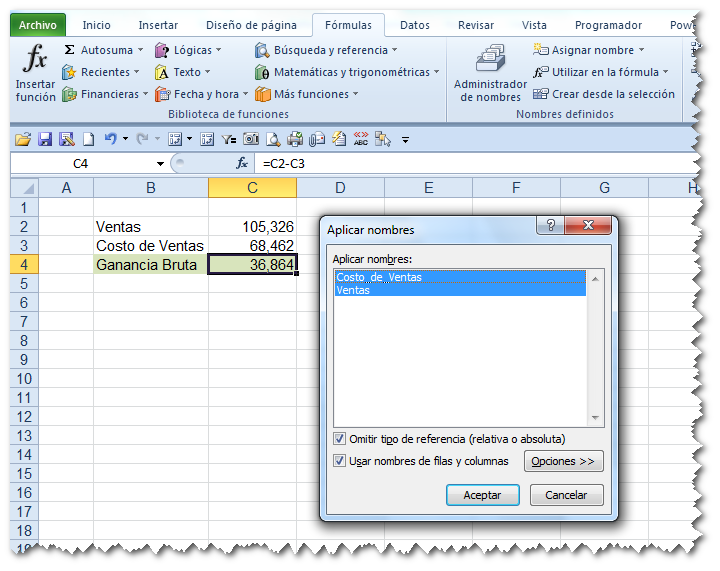Viewport: 720px width, 571px height.
Task: Click the print preview magnifier icon
Action: coord(273,139)
